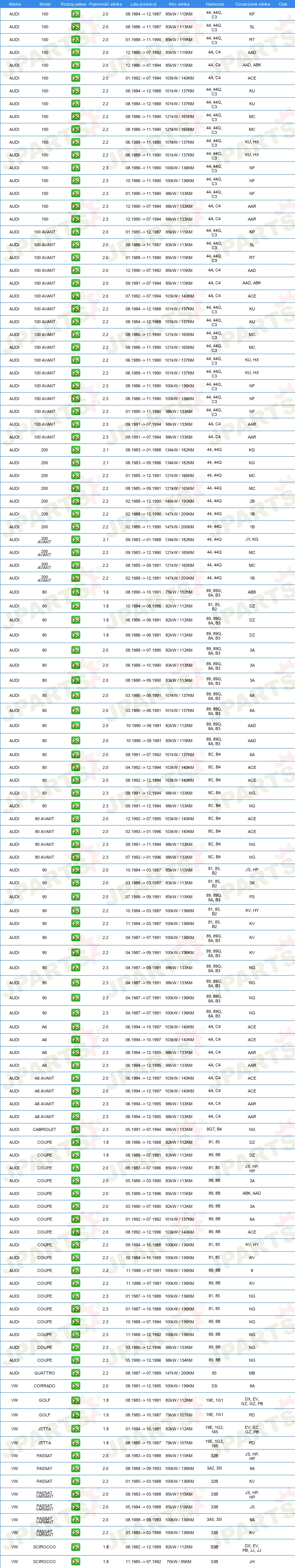This screenshot has width=295, height=1568.
Task: Click the Pojemność silnika column header
Action: tap(106, 4)
